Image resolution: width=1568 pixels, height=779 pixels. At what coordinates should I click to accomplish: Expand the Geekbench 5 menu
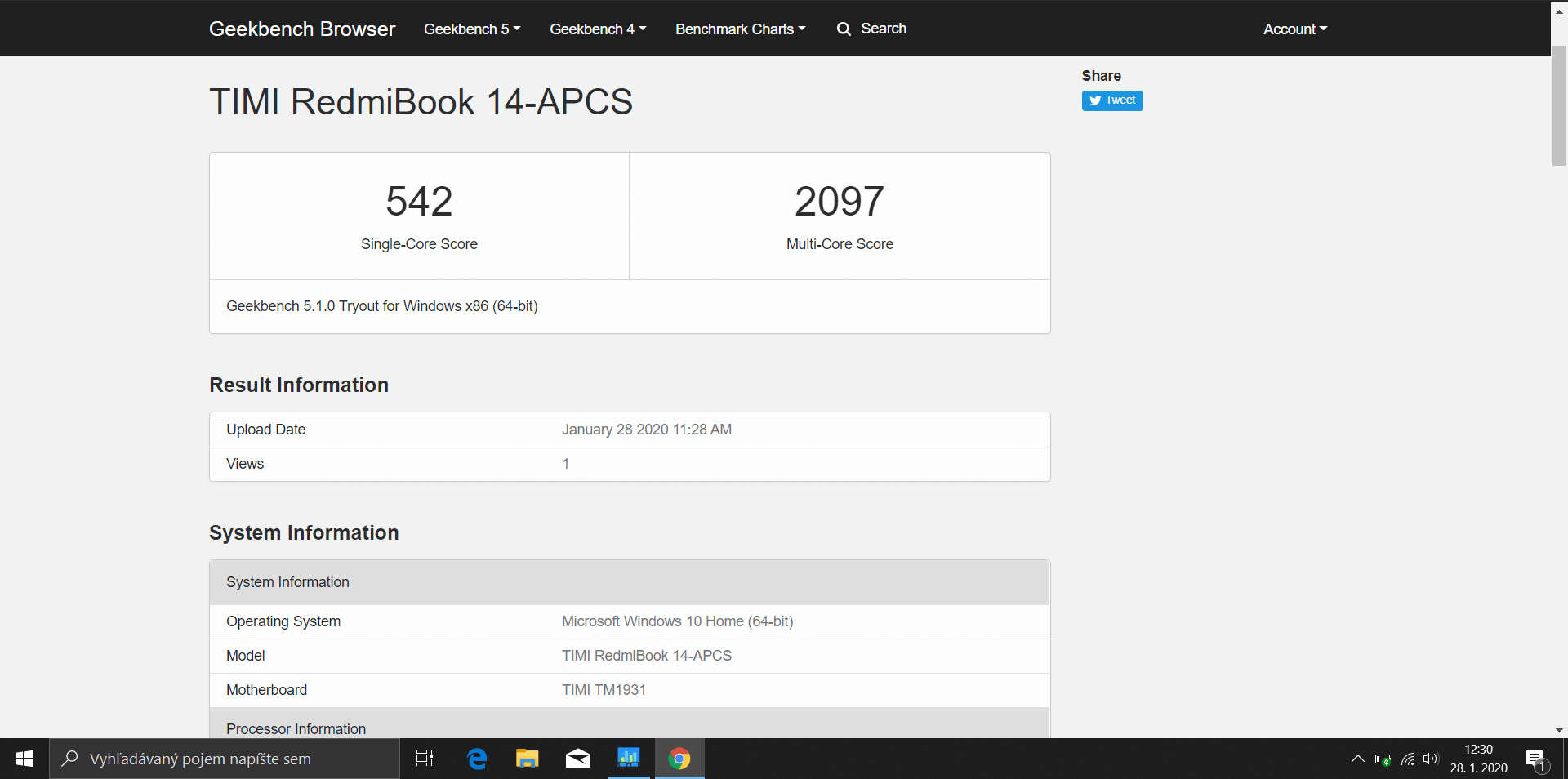472,29
